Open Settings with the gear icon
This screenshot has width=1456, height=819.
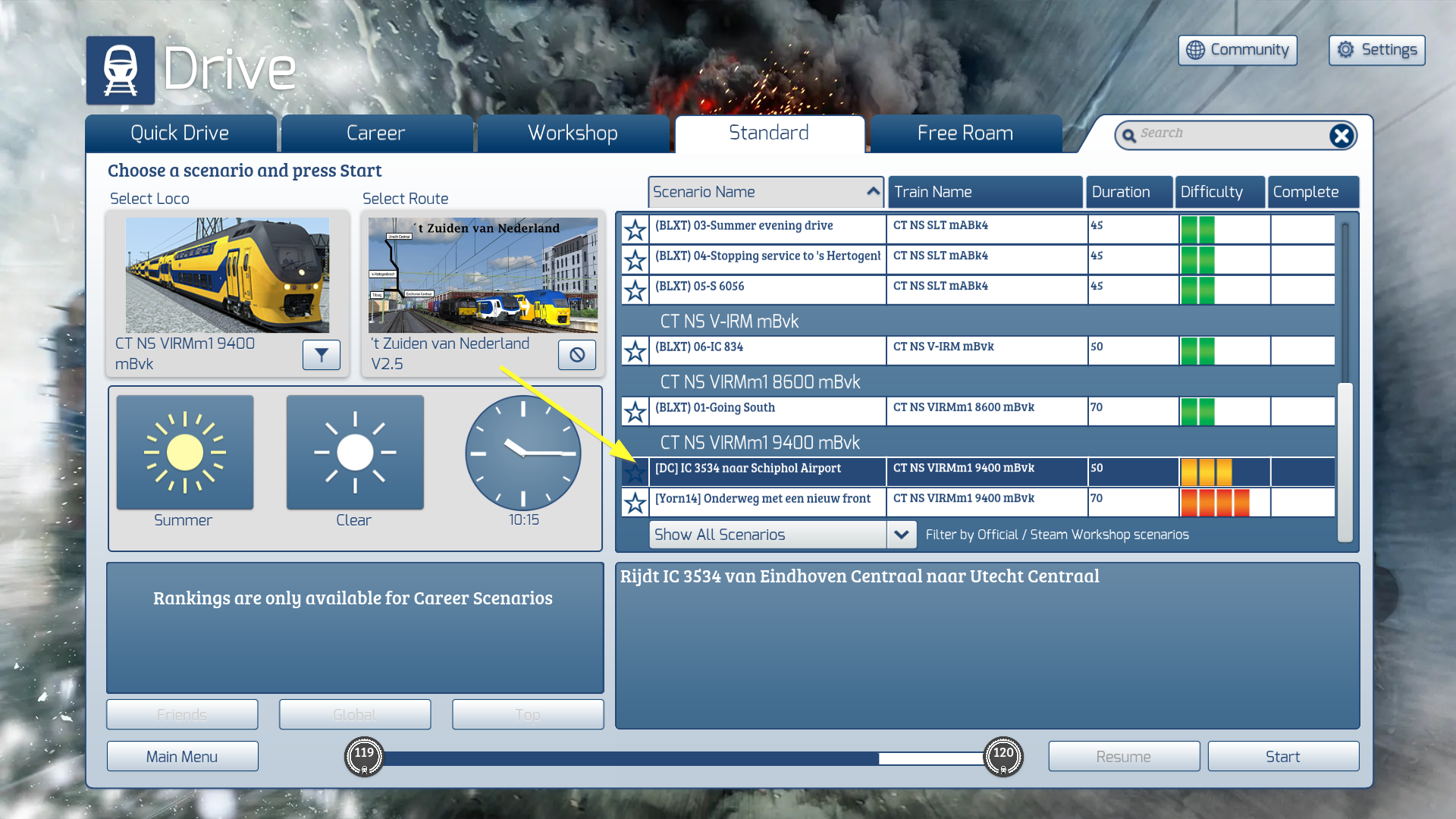click(1377, 50)
